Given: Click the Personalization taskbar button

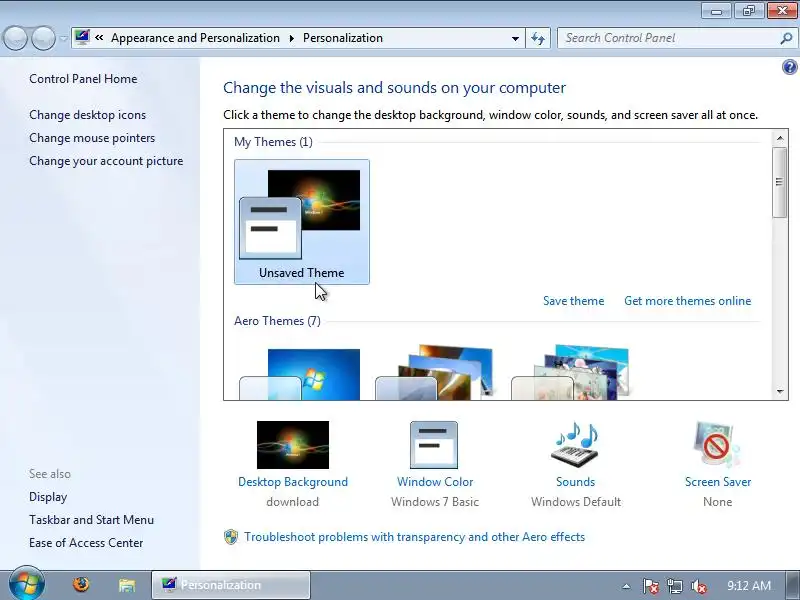Looking at the screenshot, I should click(231, 585).
